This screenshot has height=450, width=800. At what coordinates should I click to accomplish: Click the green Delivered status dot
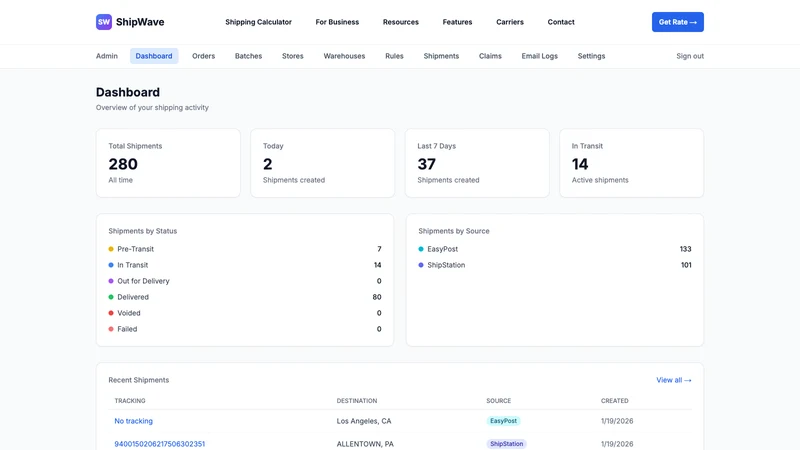tap(111, 297)
